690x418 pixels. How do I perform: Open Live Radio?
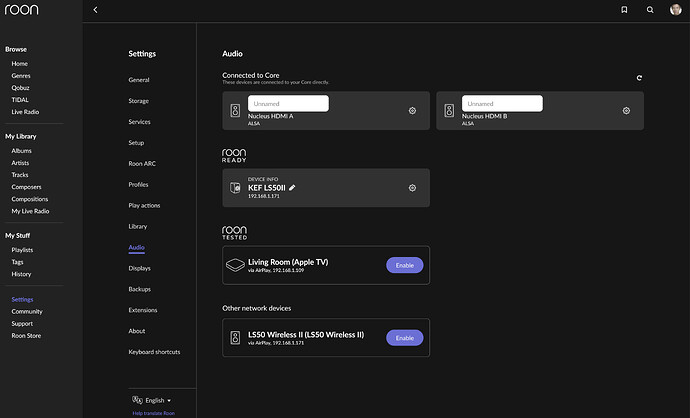25,112
